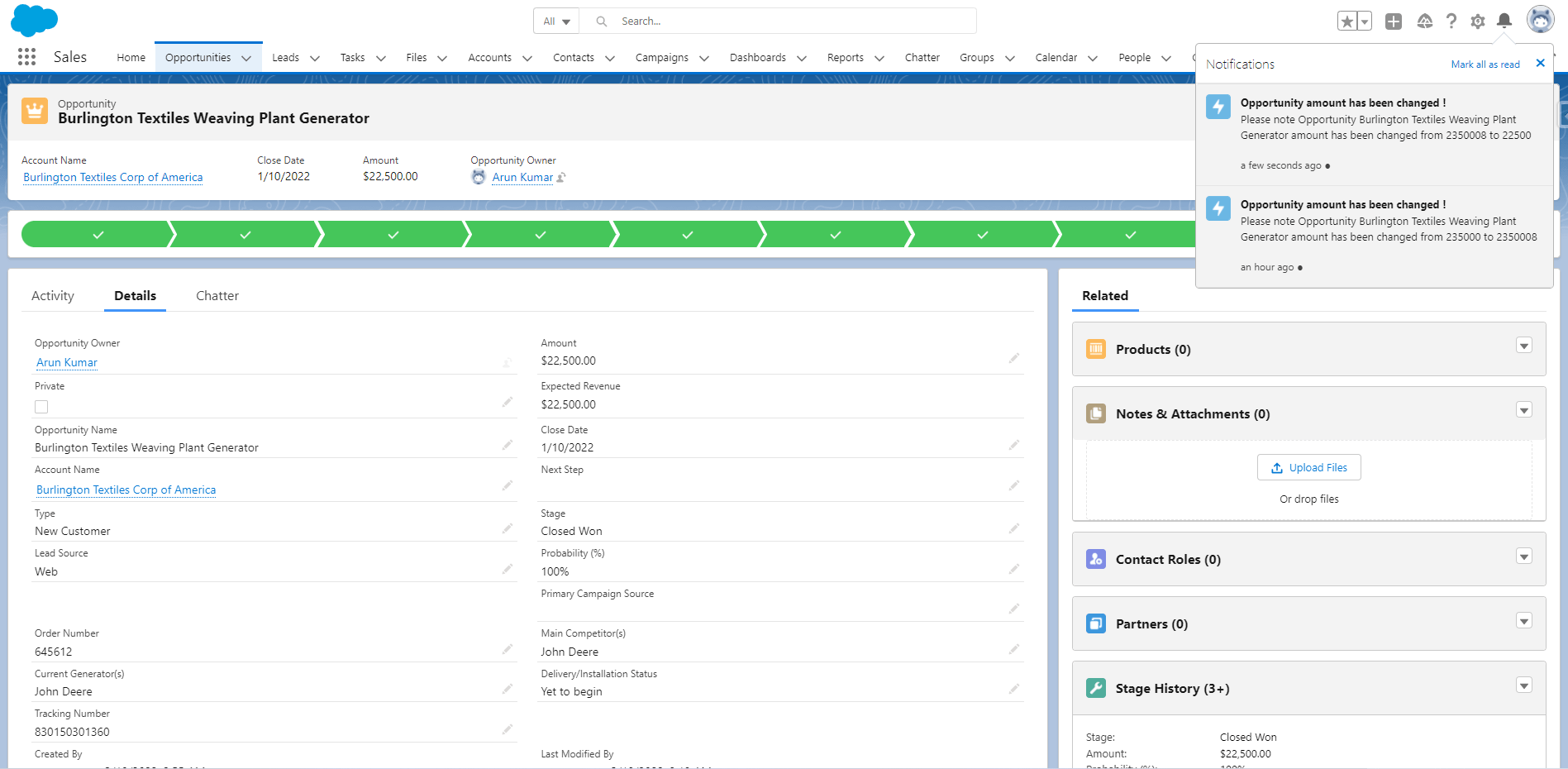The image size is (1568, 769).
Task: Open the Products (0) related list
Action: coord(1153,350)
